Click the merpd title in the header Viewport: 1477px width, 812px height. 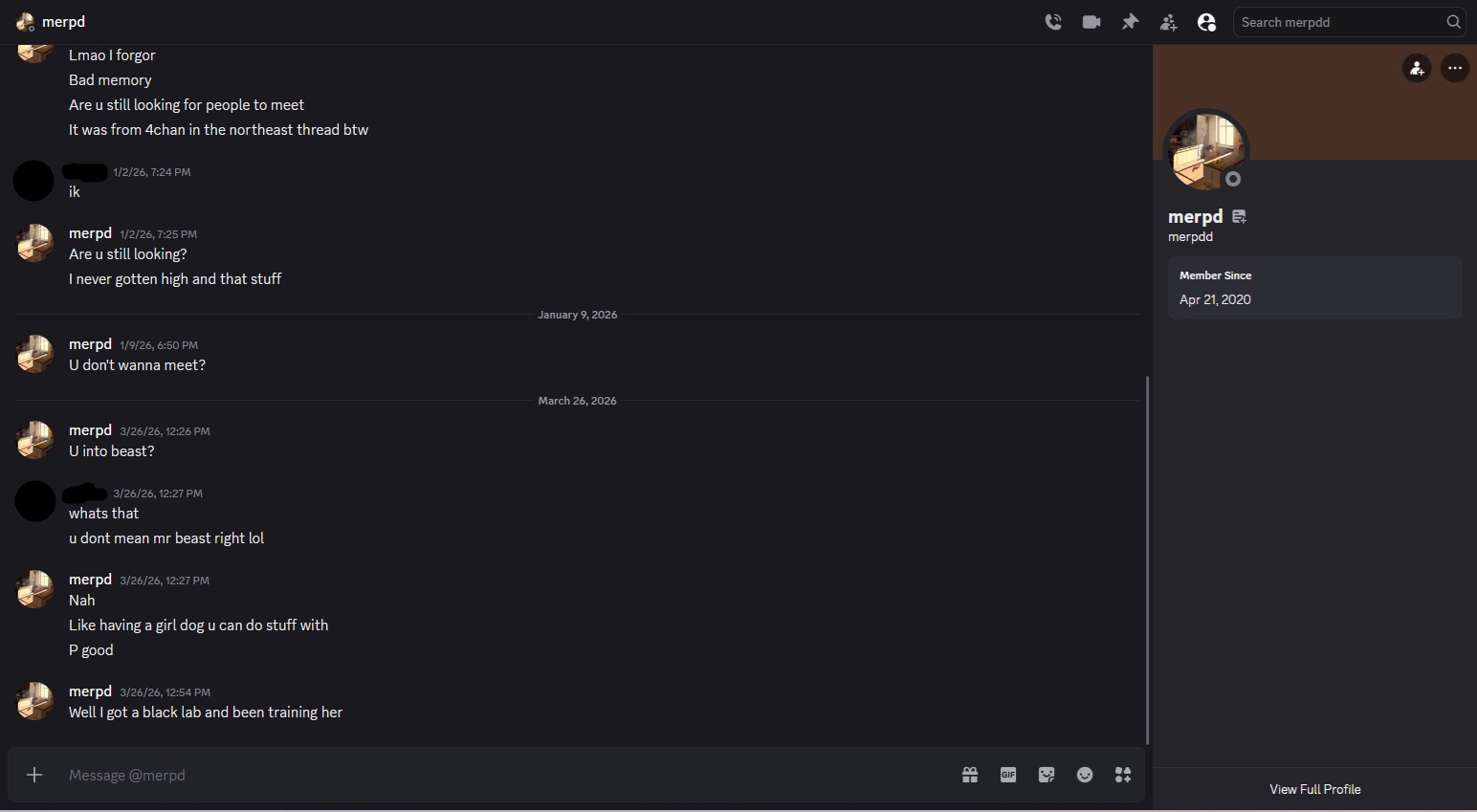click(63, 22)
